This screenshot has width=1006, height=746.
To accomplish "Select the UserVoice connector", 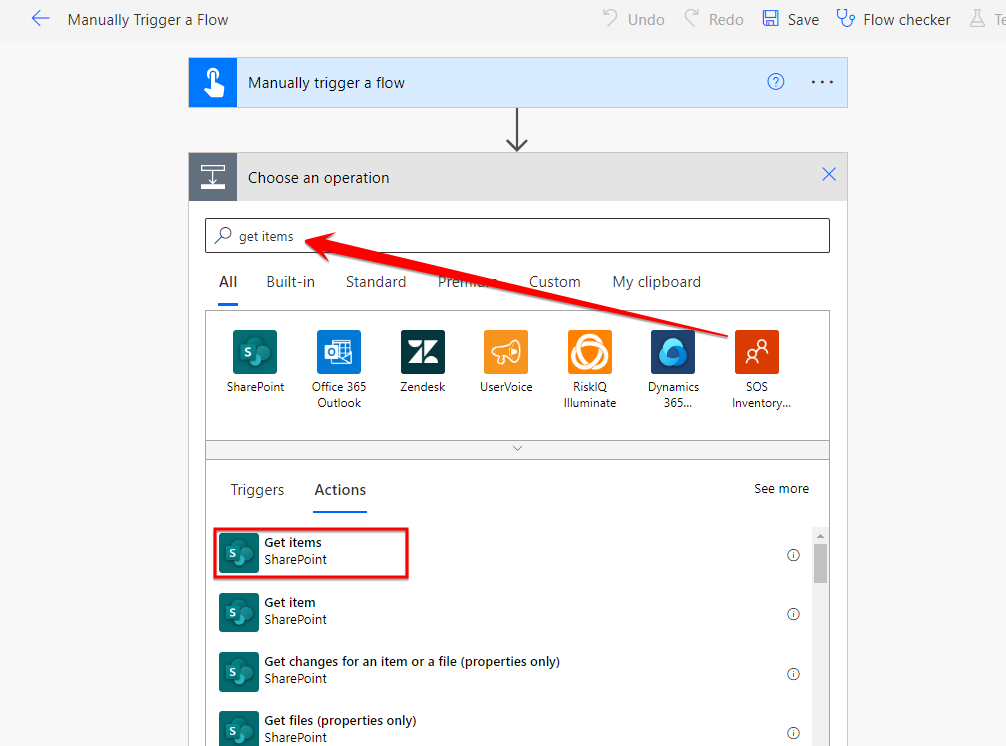I will click(506, 362).
